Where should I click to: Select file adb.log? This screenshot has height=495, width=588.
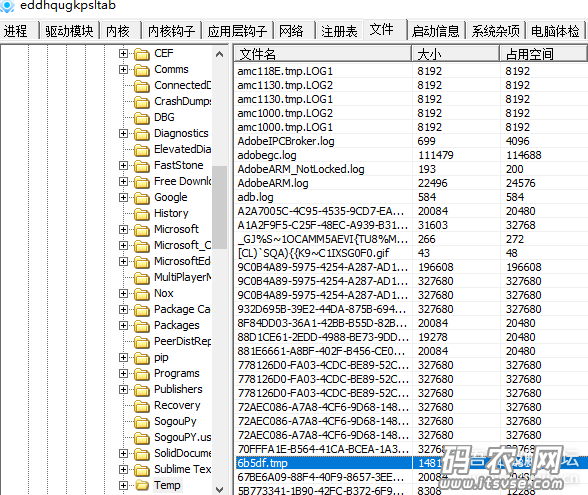[255, 197]
